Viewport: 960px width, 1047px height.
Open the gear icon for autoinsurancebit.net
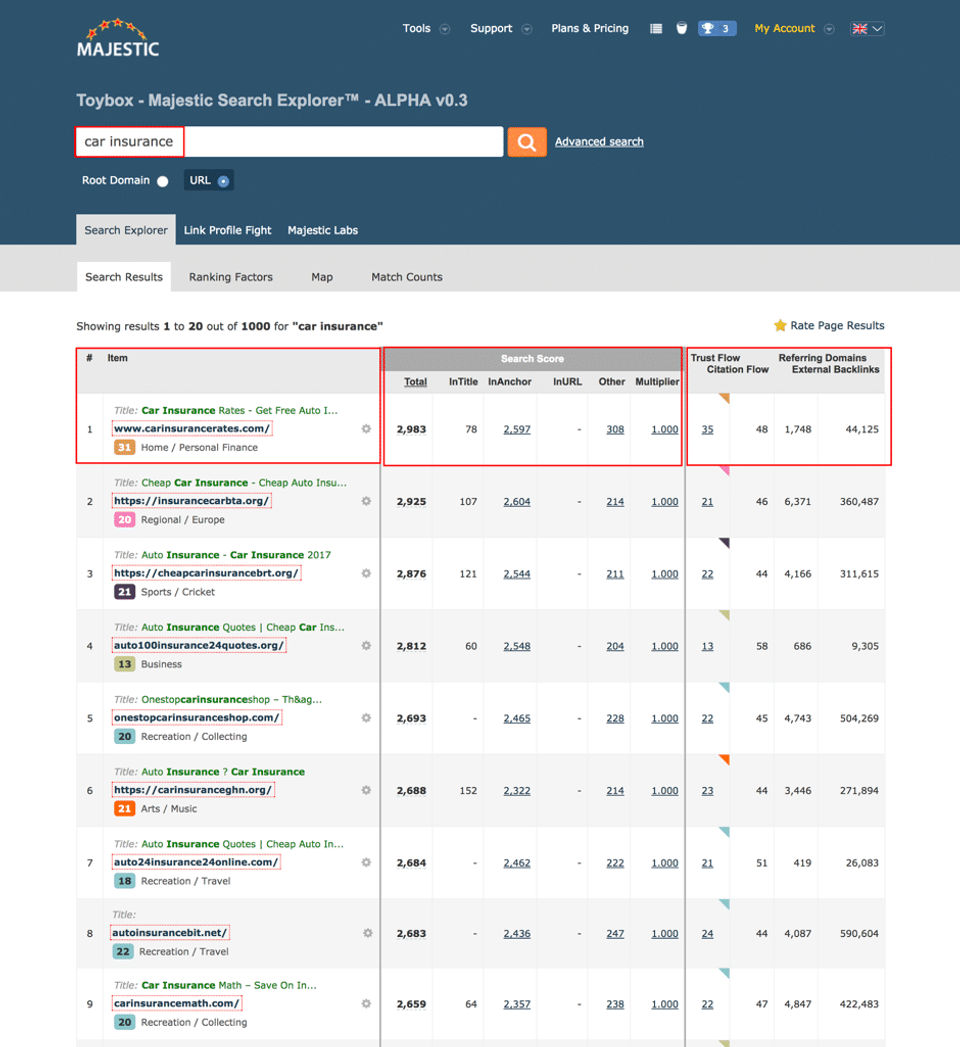tap(367, 933)
